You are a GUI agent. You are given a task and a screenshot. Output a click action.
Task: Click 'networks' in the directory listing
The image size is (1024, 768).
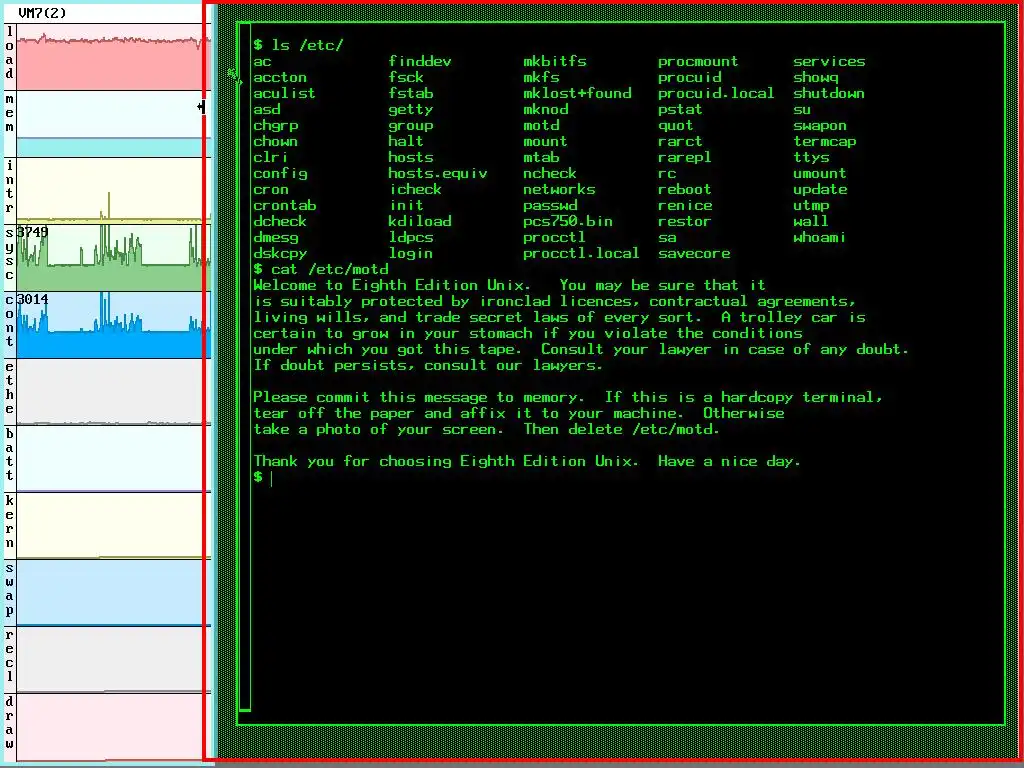tap(559, 189)
